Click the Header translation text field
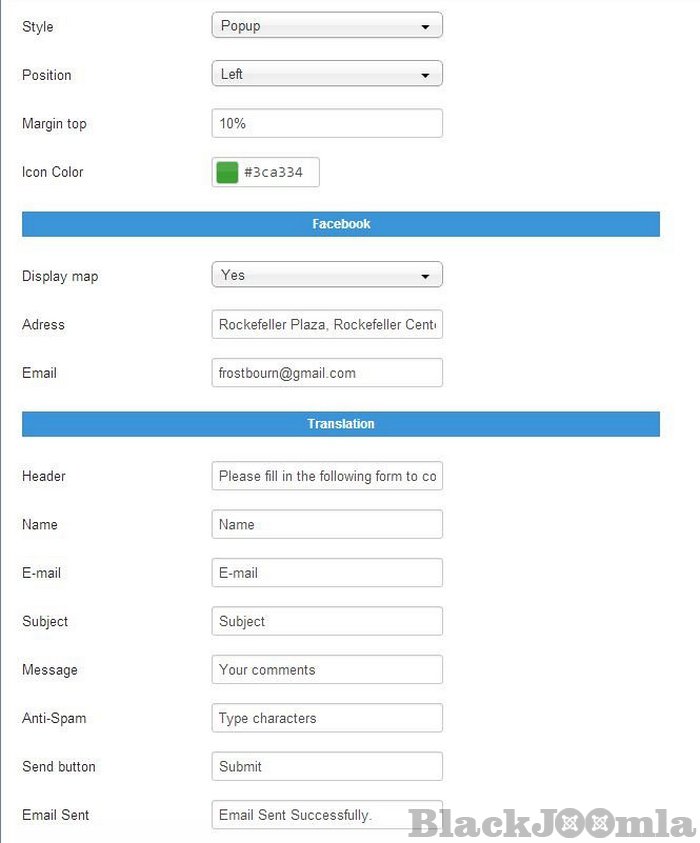The image size is (700, 843). (327, 476)
